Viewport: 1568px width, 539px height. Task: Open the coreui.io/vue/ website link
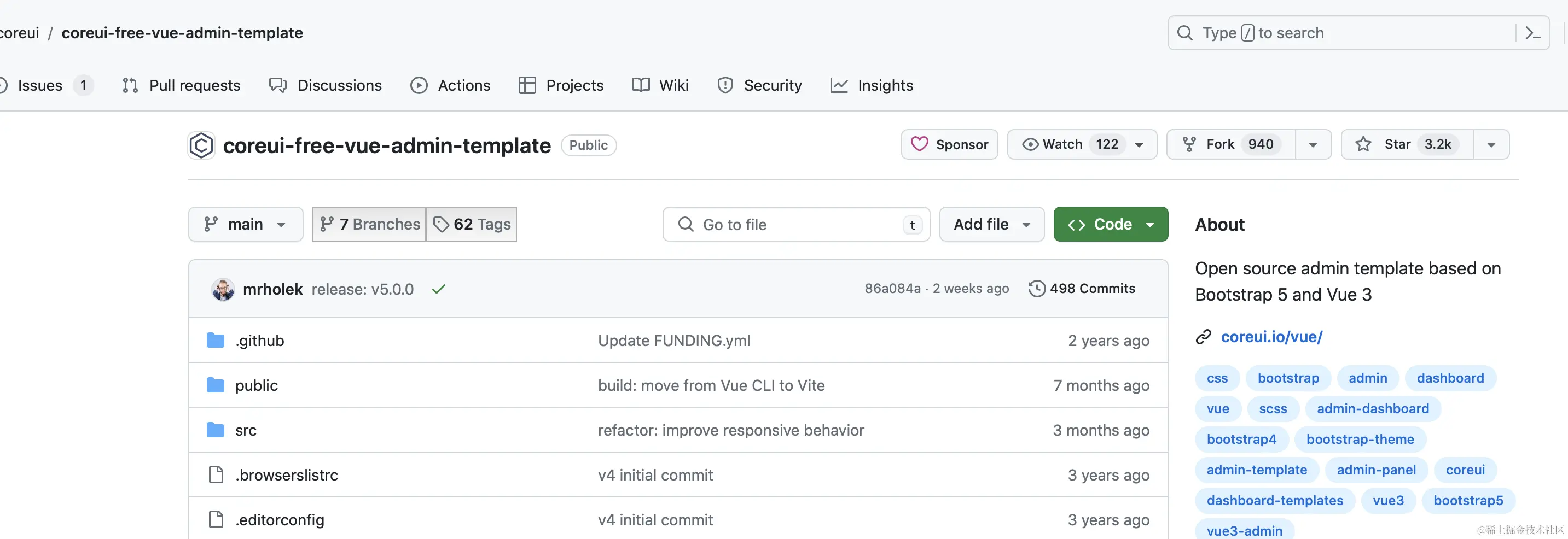click(x=1271, y=337)
